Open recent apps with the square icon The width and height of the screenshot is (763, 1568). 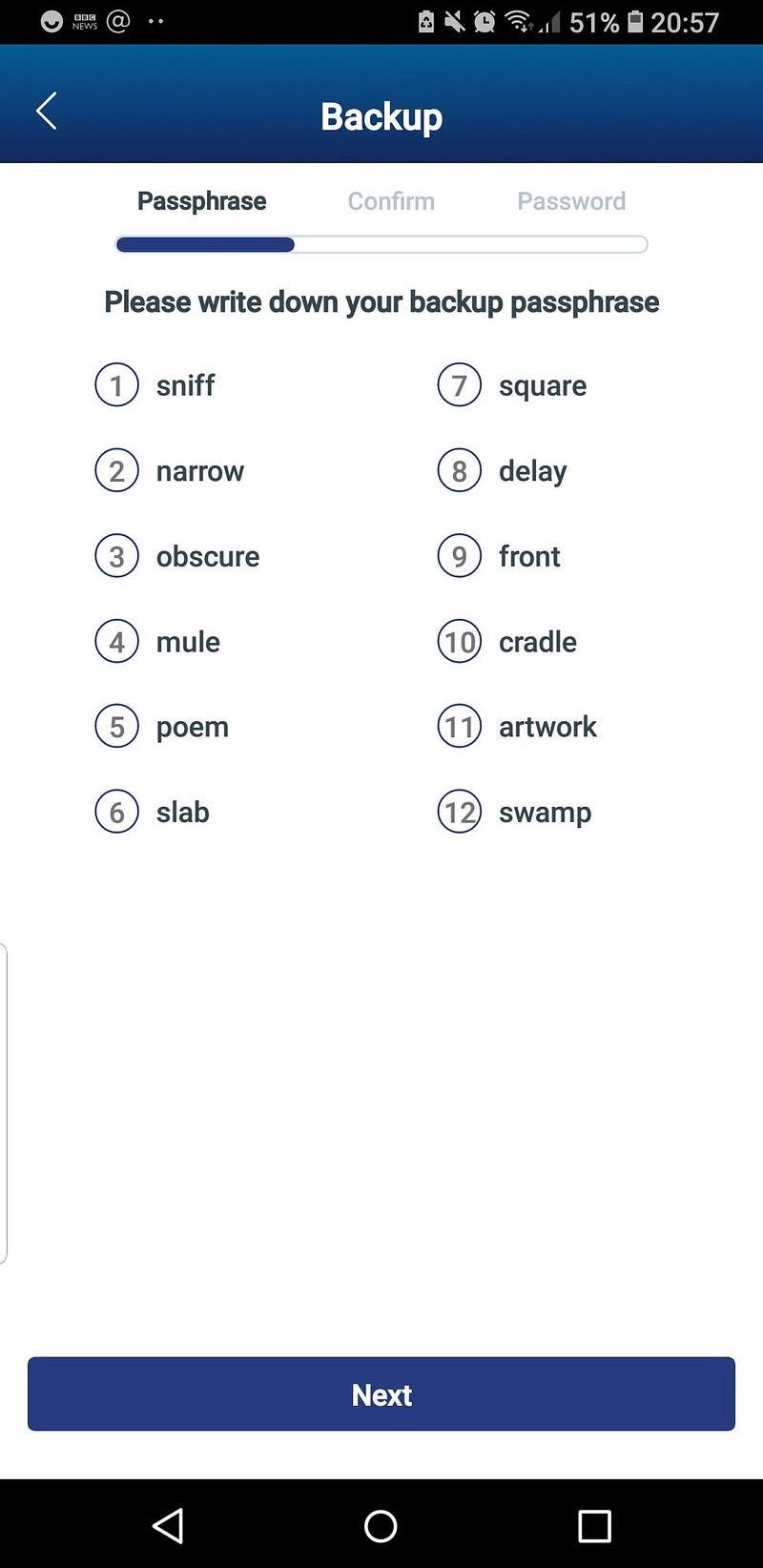tap(594, 1526)
